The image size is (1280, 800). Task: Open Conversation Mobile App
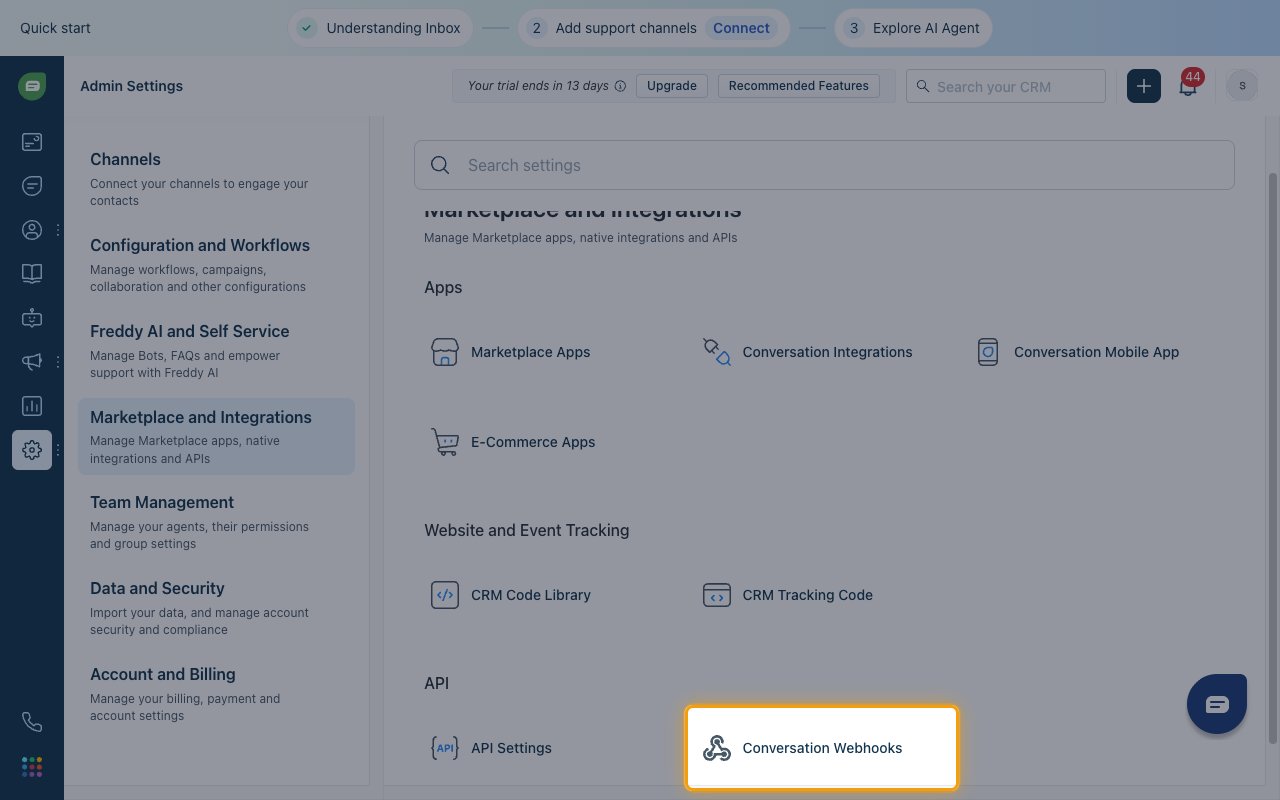click(x=1077, y=352)
